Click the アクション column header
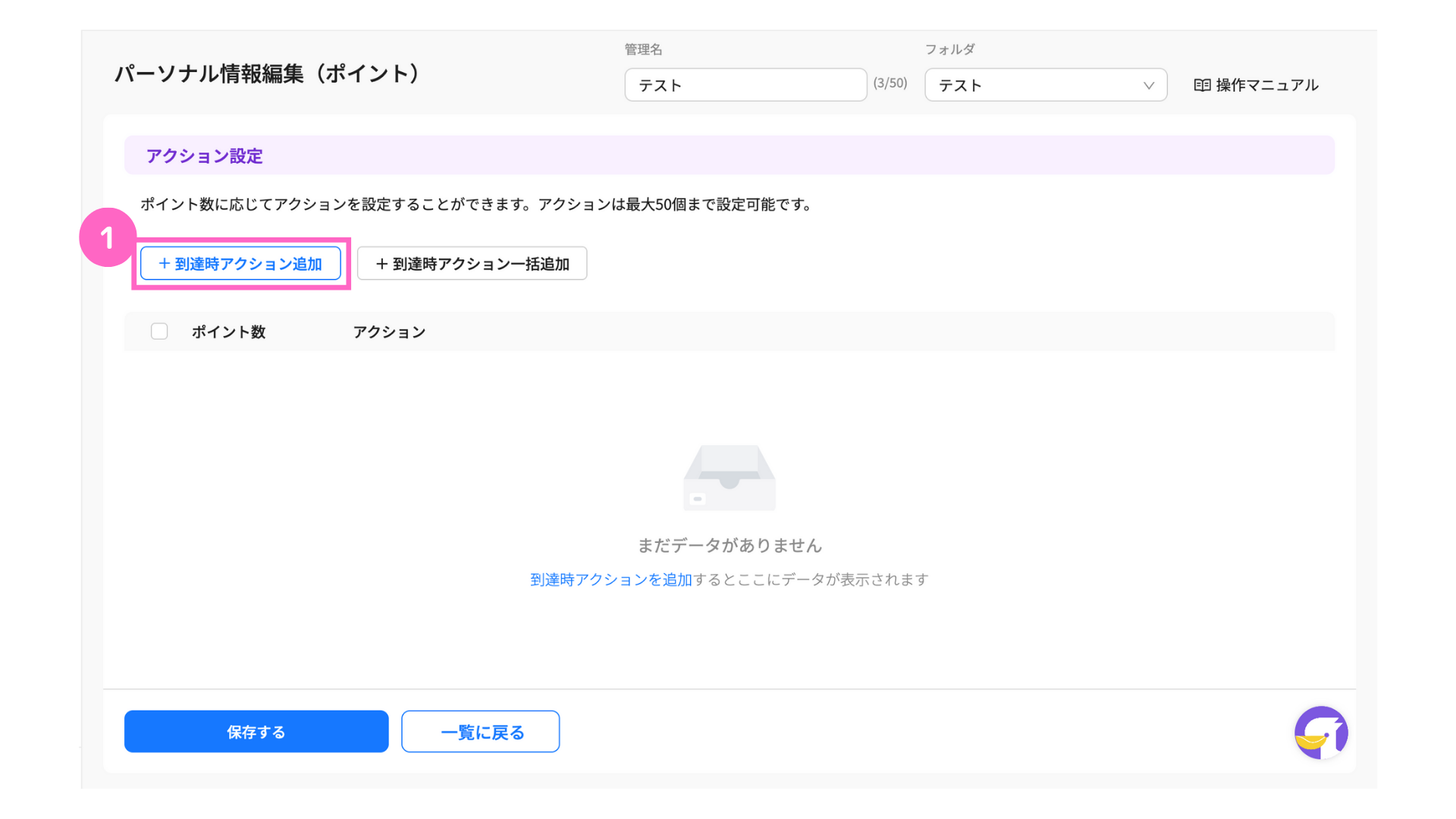The height and width of the screenshot is (819, 1456). [389, 332]
